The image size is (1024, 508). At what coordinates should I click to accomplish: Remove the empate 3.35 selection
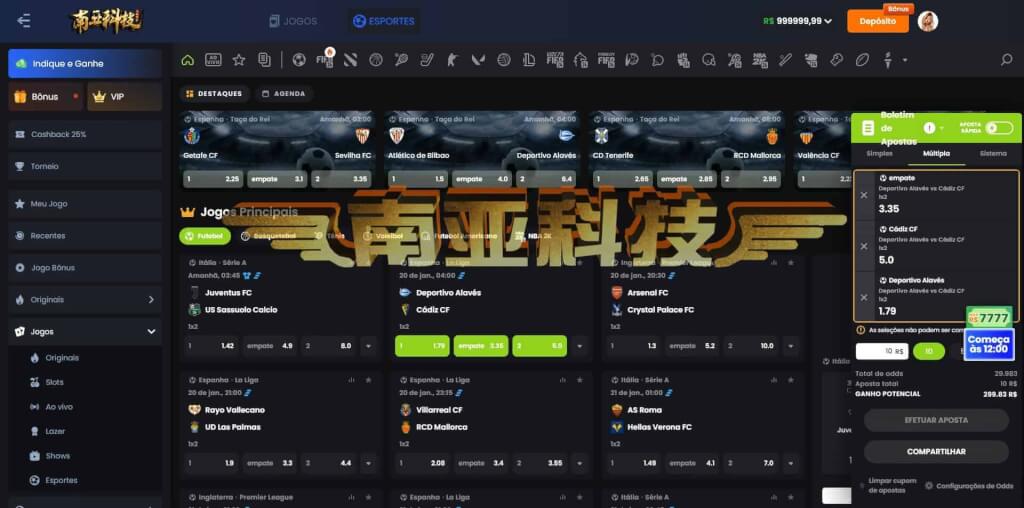tap(864, 195)
